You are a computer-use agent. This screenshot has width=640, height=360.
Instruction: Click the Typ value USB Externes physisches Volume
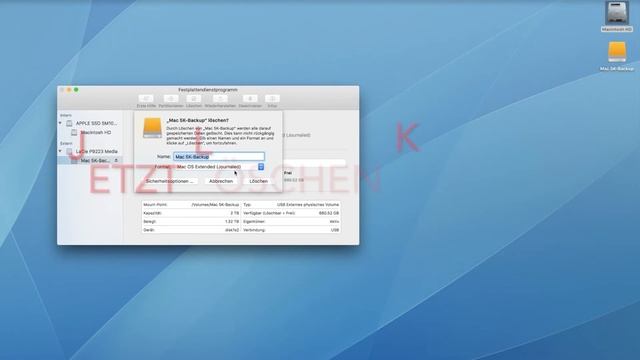click(308, 204)
